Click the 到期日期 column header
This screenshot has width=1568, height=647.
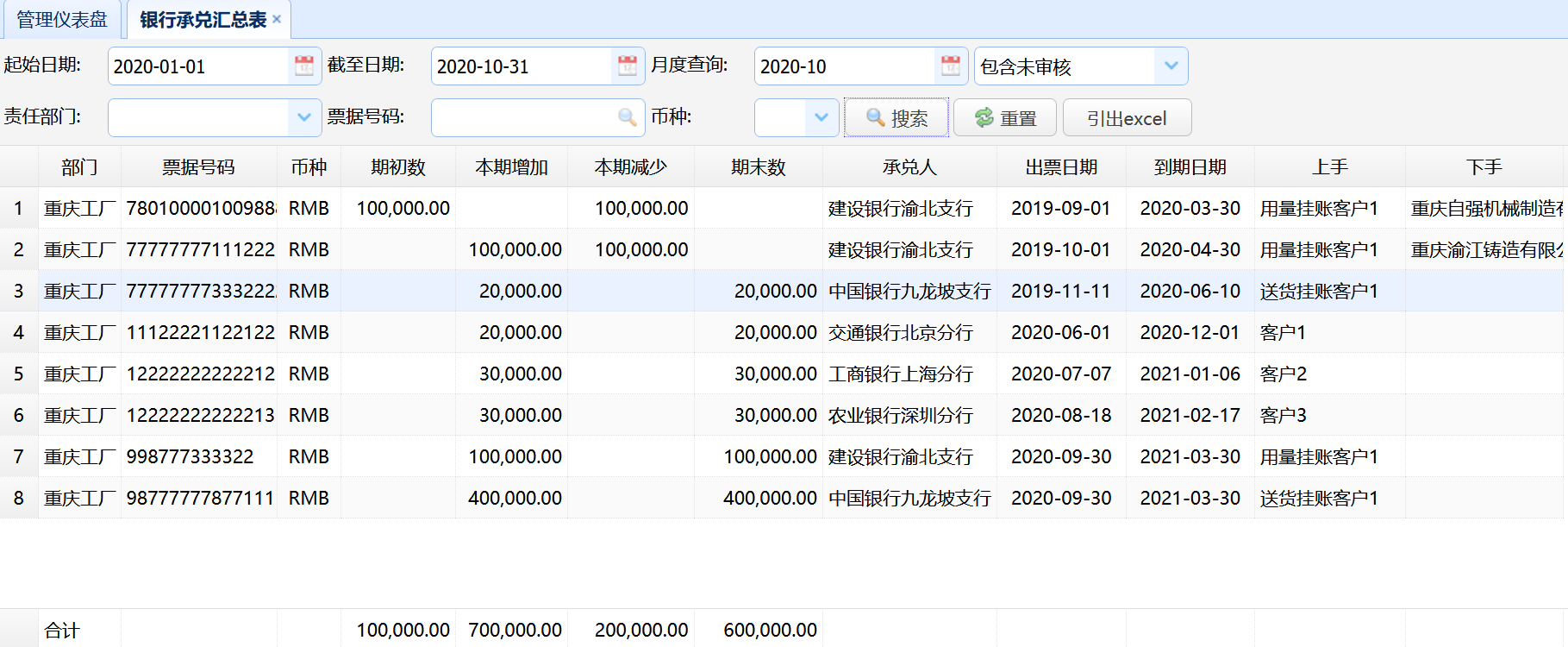click(1190, 167)
